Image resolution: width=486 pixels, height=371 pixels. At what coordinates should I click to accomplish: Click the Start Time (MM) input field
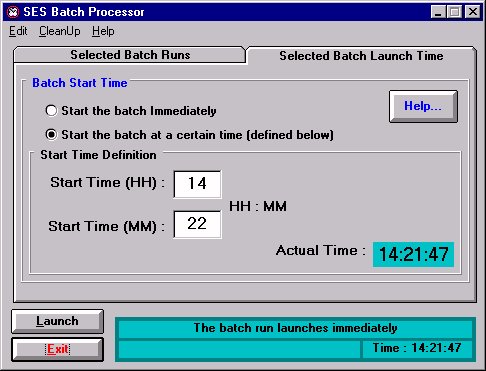tap(197, 224)
